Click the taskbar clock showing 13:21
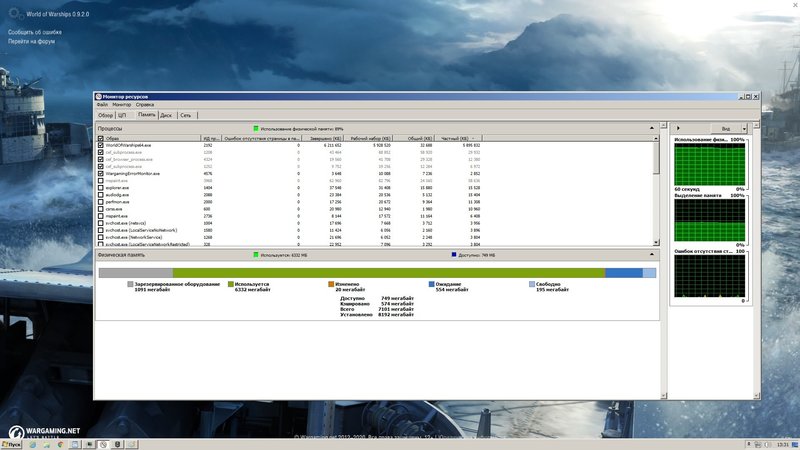Viewport: 800px width, 450px height. (783, 445)
